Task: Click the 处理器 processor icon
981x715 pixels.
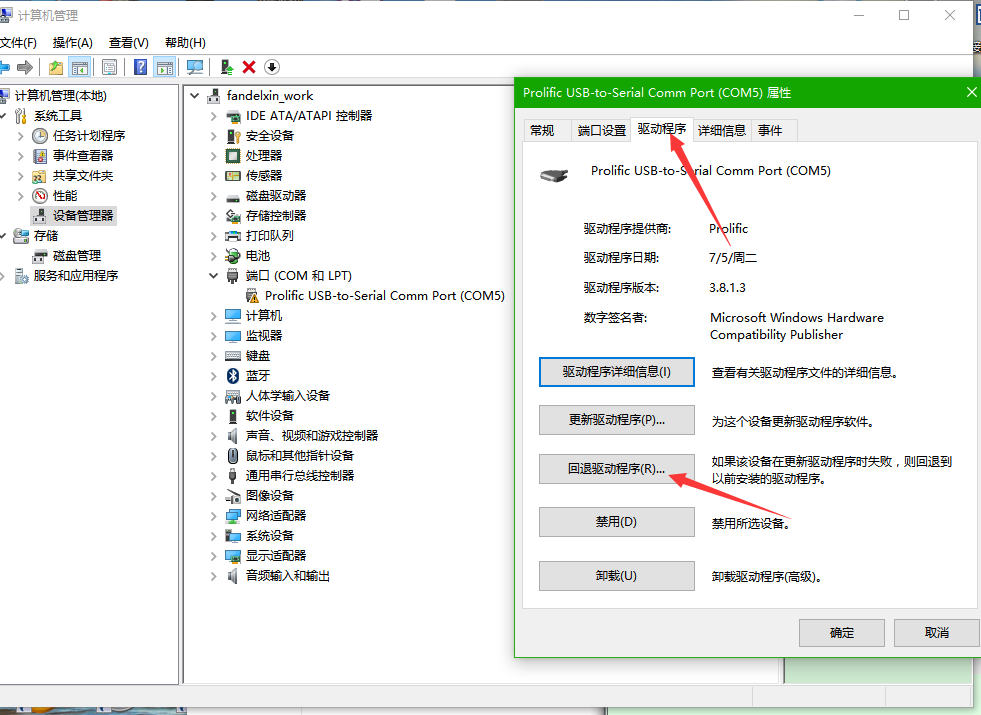Action: click(233, 156)
